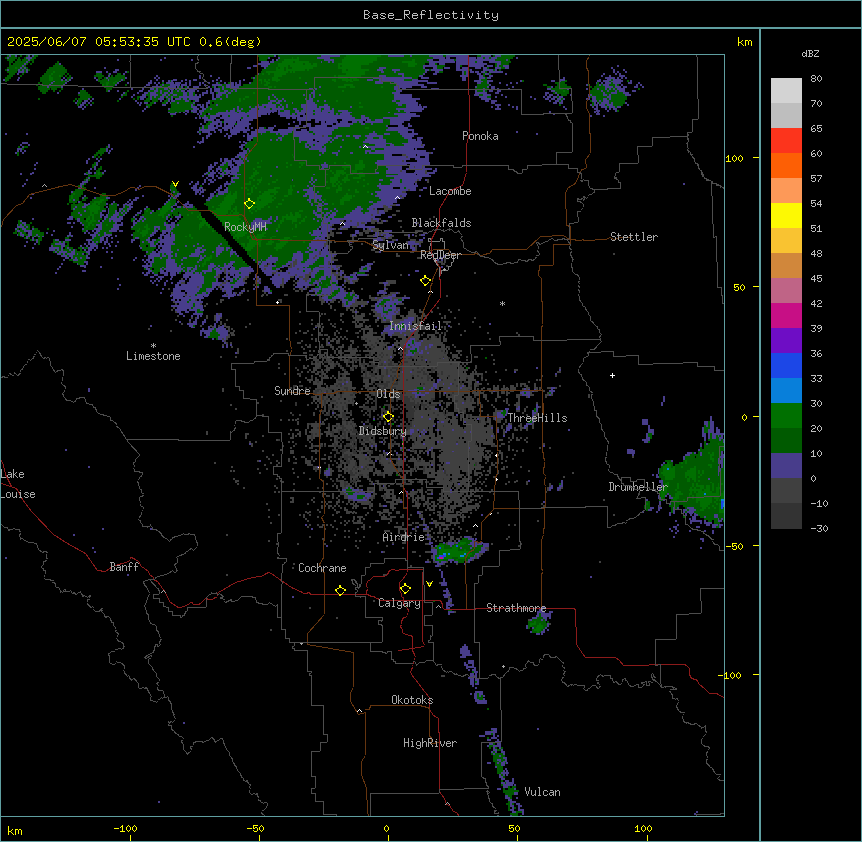Click the -30 value on dBZ legend
Image resolution: width=862 pixels, height=842 pixels.
819,528
